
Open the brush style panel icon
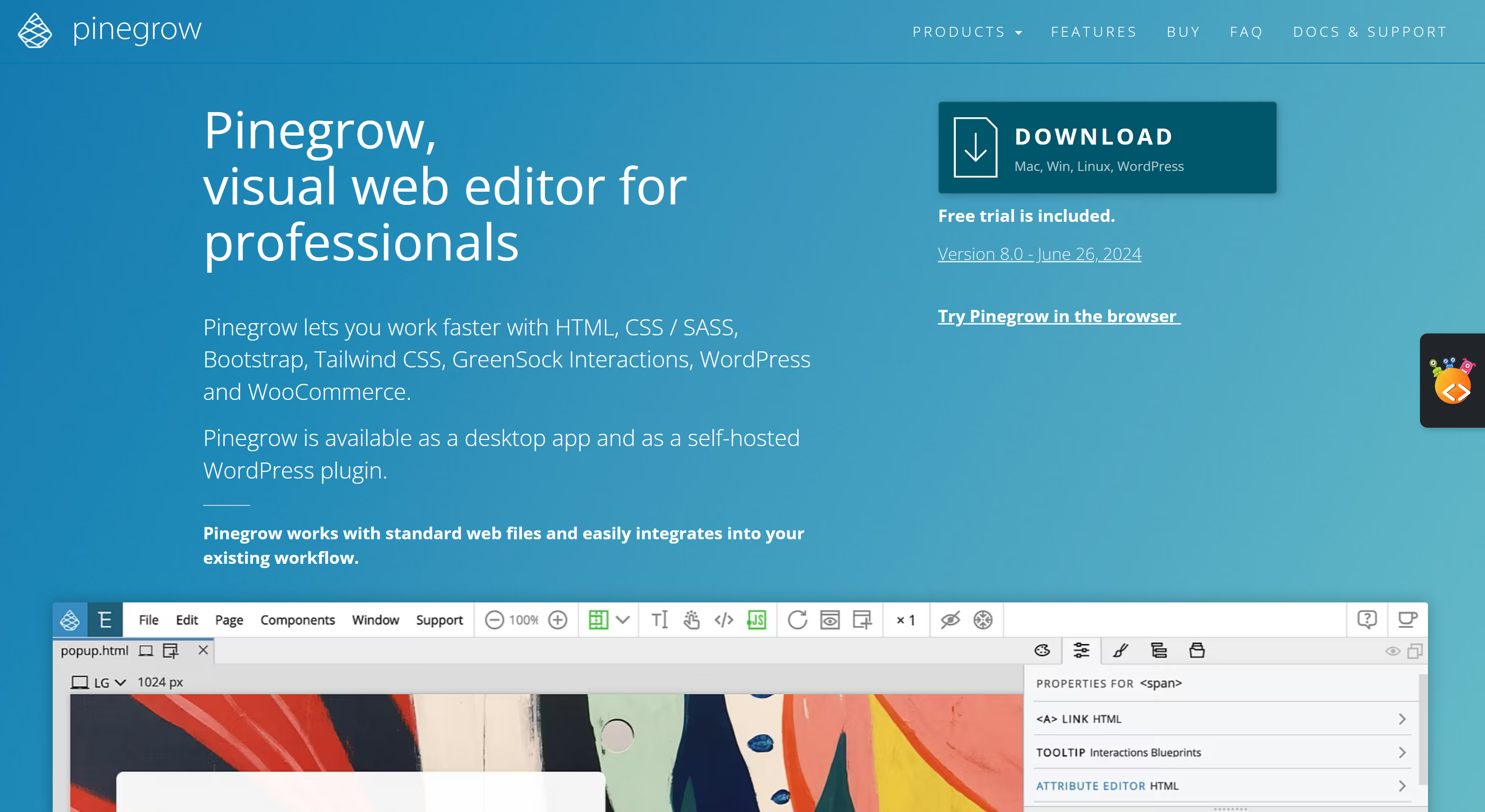[1120, 651]
